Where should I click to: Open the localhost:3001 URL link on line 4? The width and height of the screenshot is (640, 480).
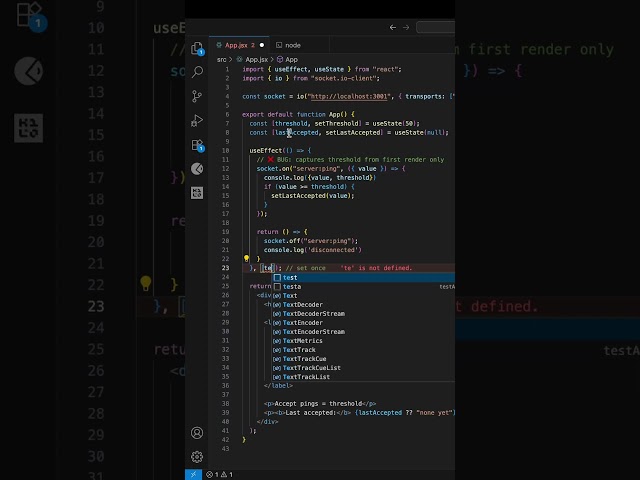tap(349, 97)
